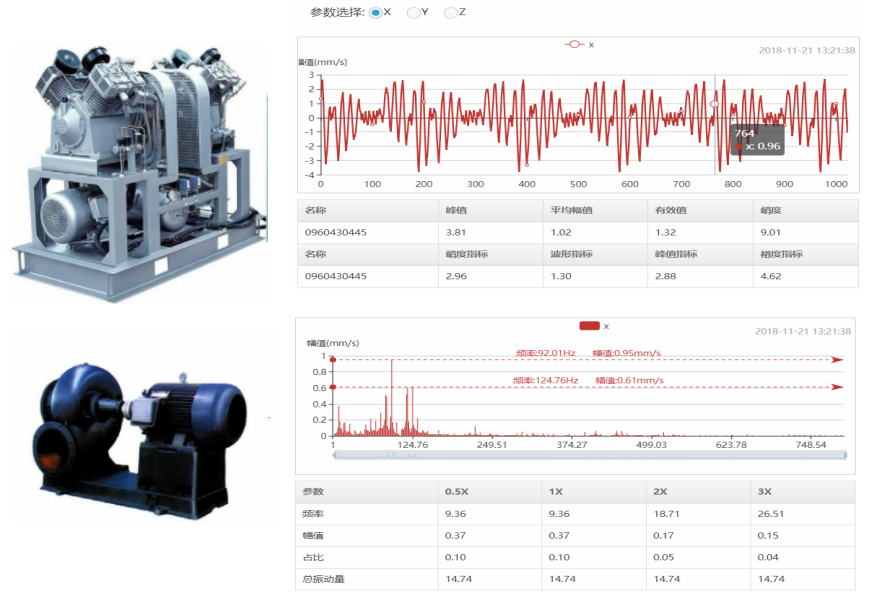Click the right handle of spectrum zoom slider

[846, 455]
